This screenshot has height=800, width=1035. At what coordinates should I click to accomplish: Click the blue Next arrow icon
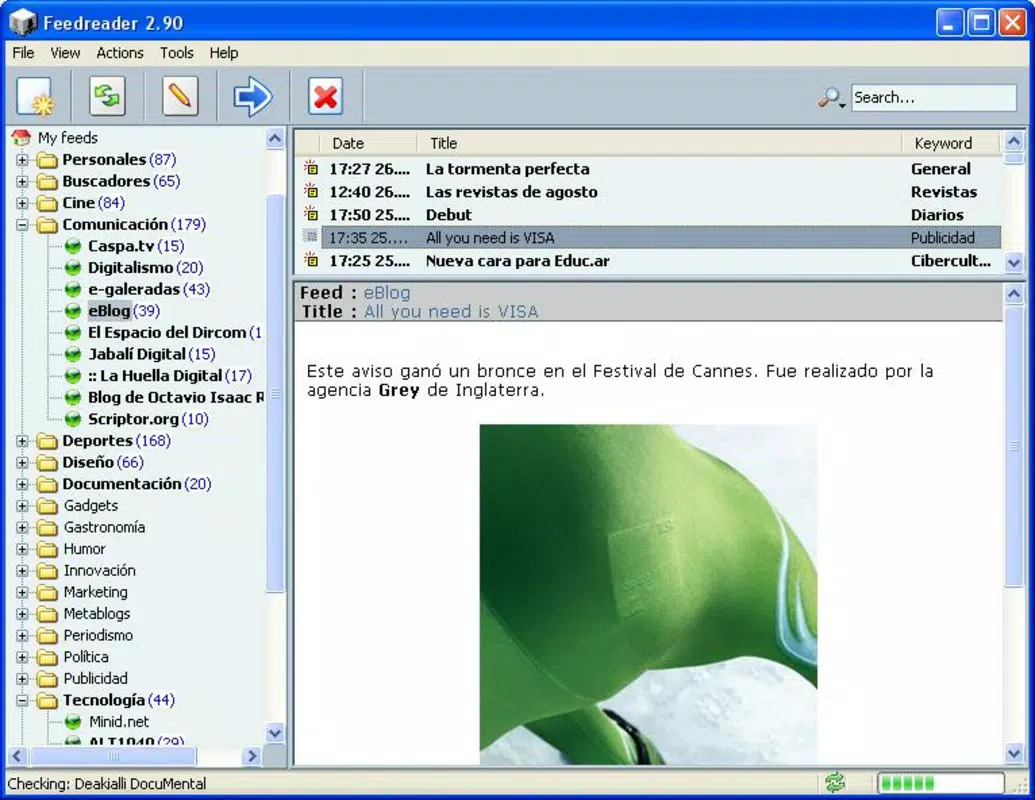coord(252,97)
